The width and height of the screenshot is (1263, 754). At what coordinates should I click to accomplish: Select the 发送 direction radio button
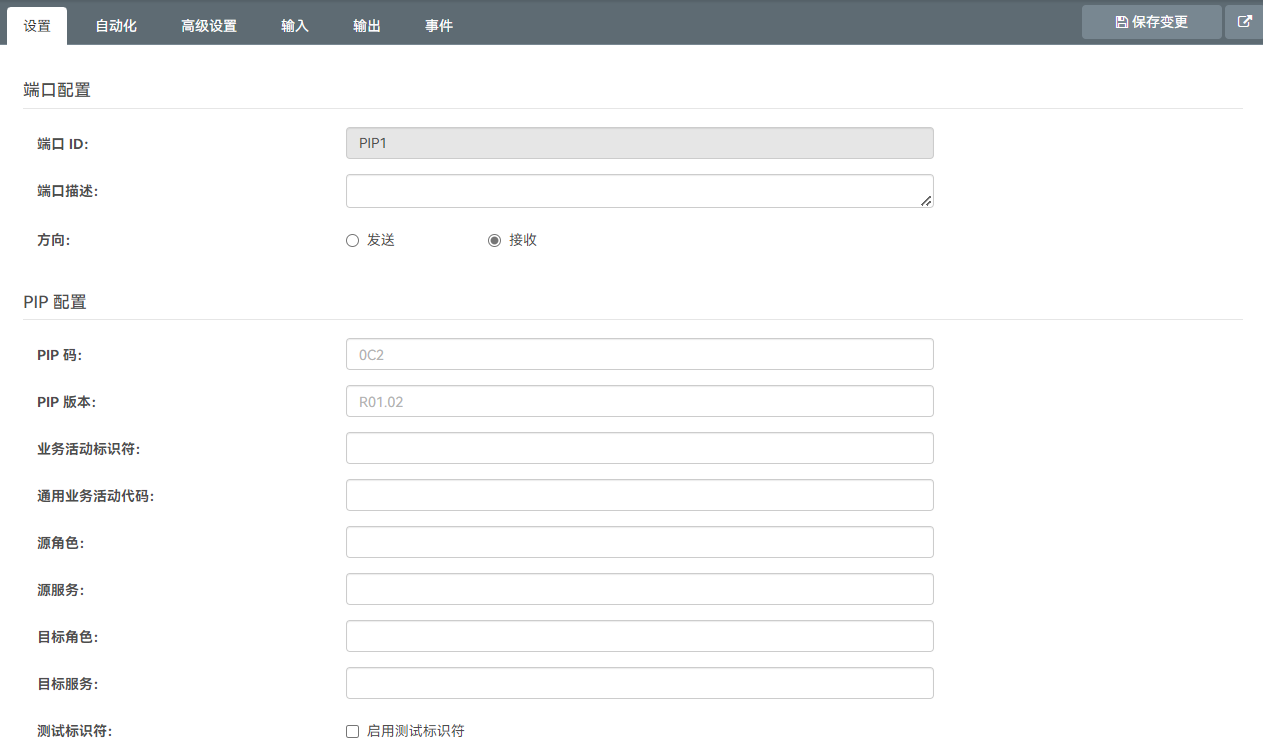(352, 240)
